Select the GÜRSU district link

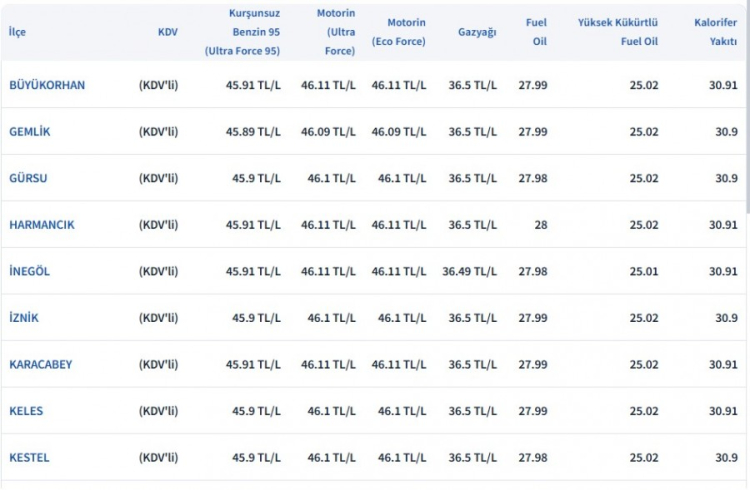[x=28, y=178]
